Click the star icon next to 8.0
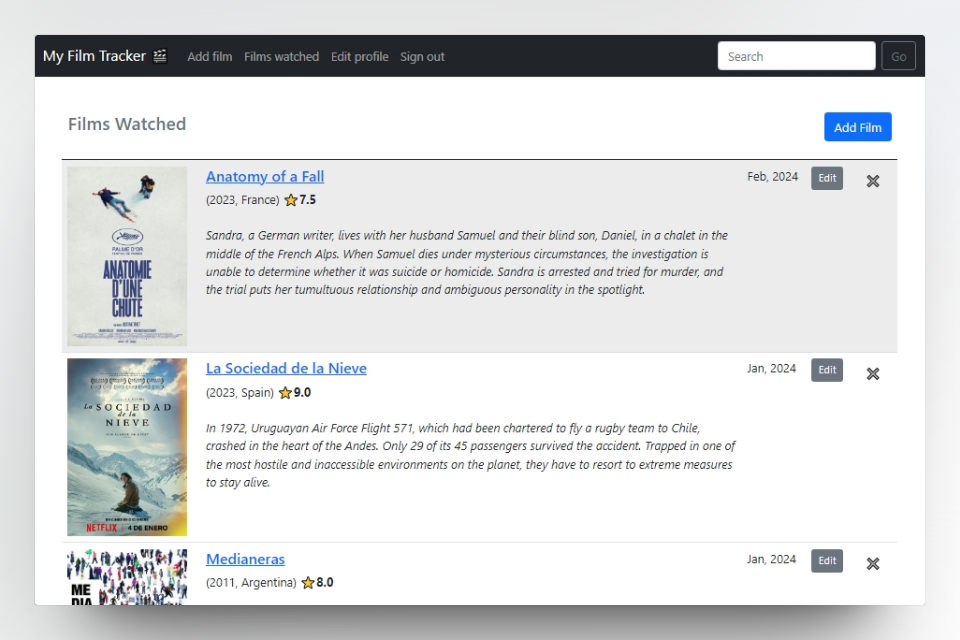 (308, 583)
